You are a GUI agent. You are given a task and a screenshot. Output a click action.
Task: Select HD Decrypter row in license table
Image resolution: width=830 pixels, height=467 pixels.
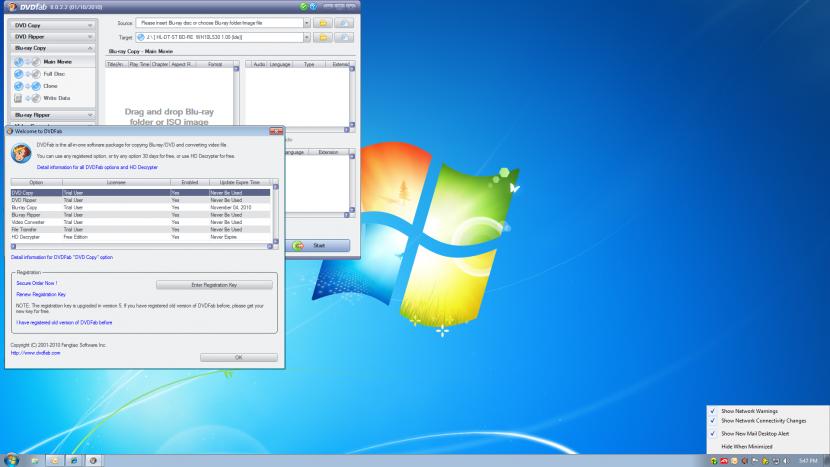(140, 237)
